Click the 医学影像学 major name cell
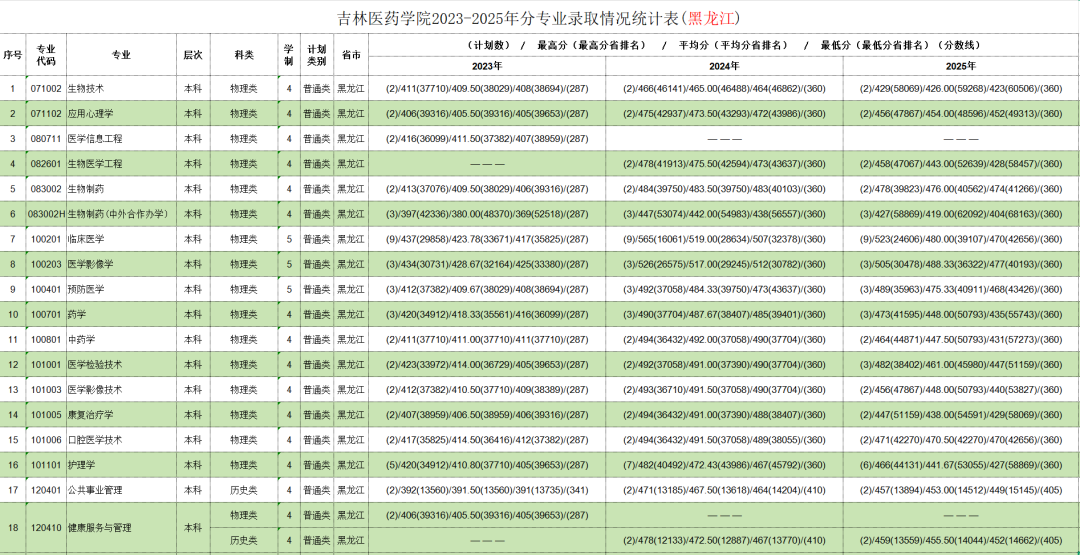The width and height of the screenshot is (1080, 555). point(121,264)
